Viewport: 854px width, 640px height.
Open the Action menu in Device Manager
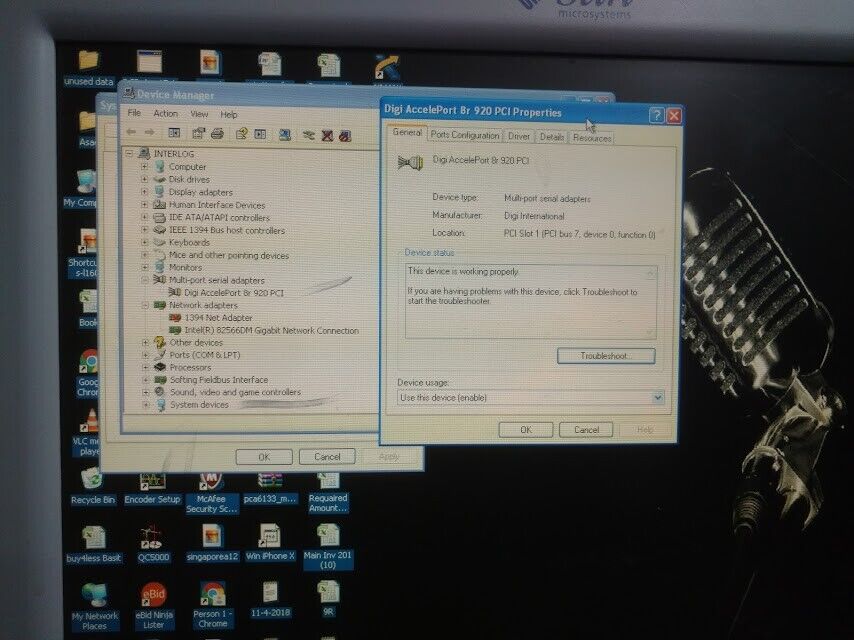coord(166,113)
